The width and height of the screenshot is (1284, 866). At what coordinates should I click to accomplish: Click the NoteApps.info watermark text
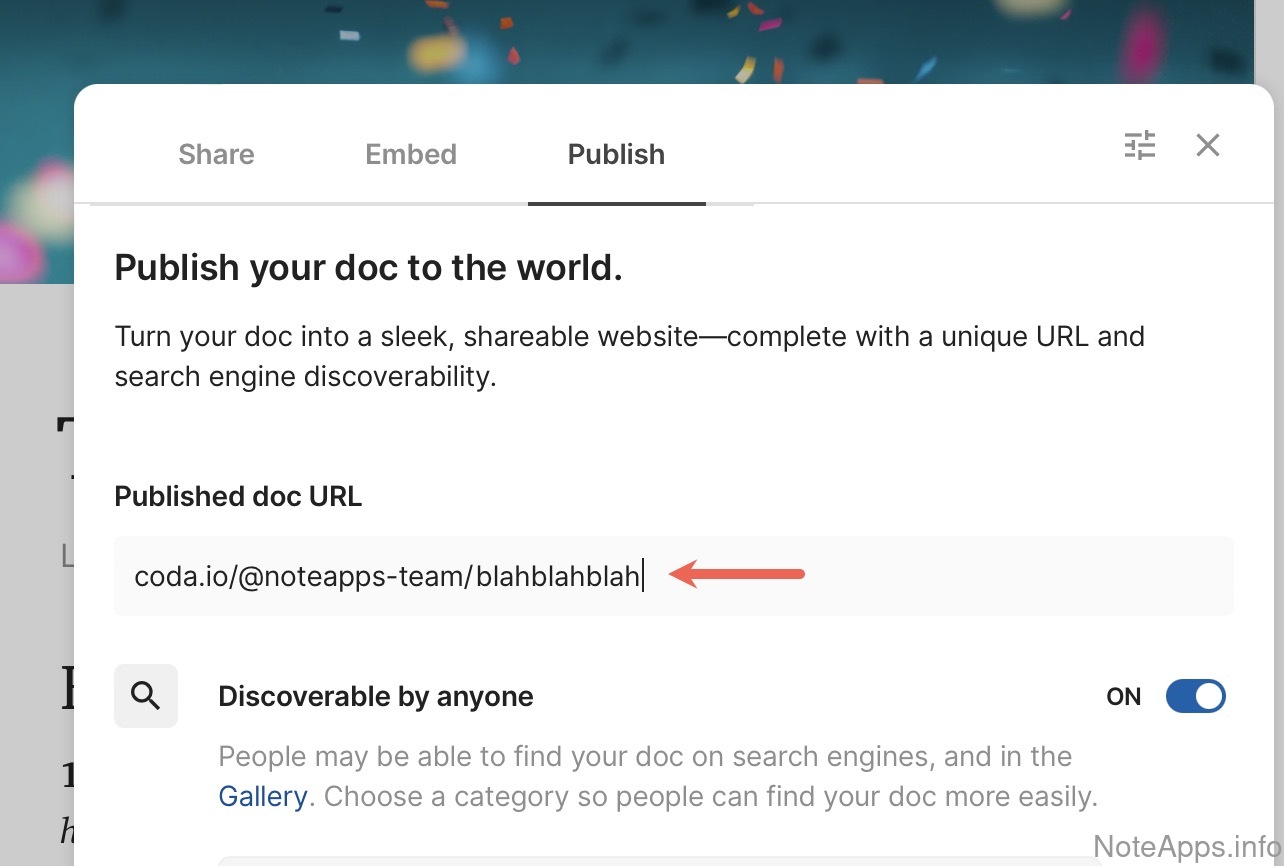1186,846
